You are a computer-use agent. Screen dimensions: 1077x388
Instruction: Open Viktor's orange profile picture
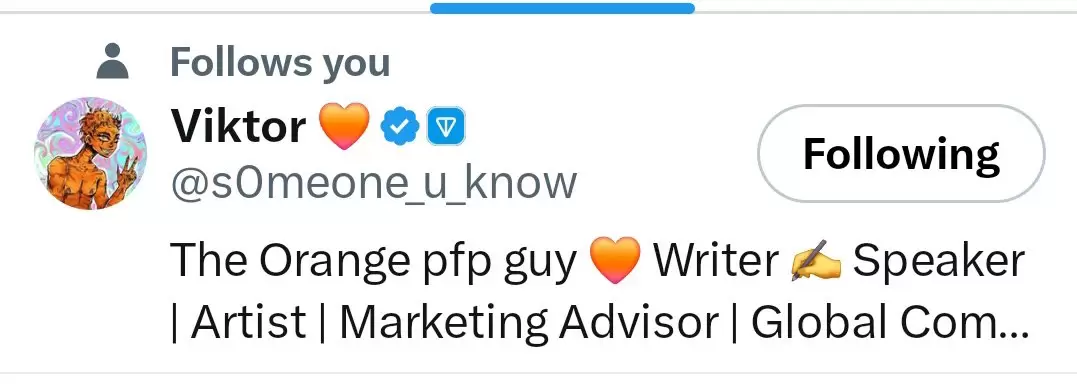point(90,153)
